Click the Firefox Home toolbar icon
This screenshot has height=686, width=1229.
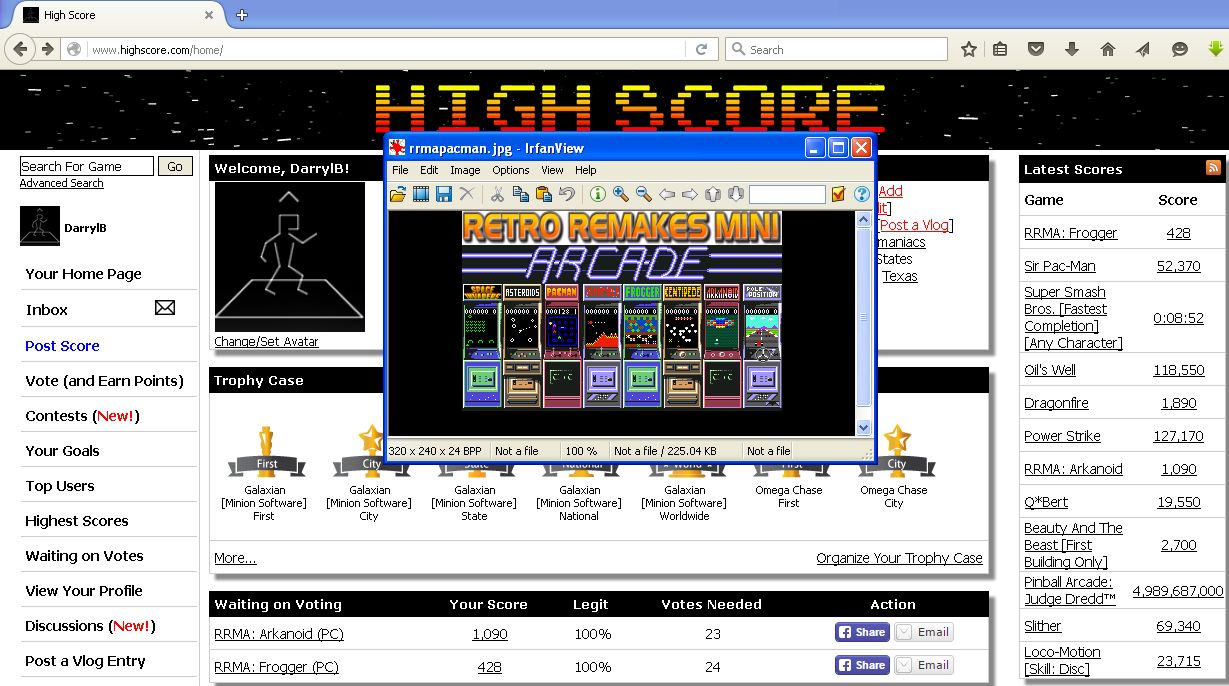(1107, 49)
